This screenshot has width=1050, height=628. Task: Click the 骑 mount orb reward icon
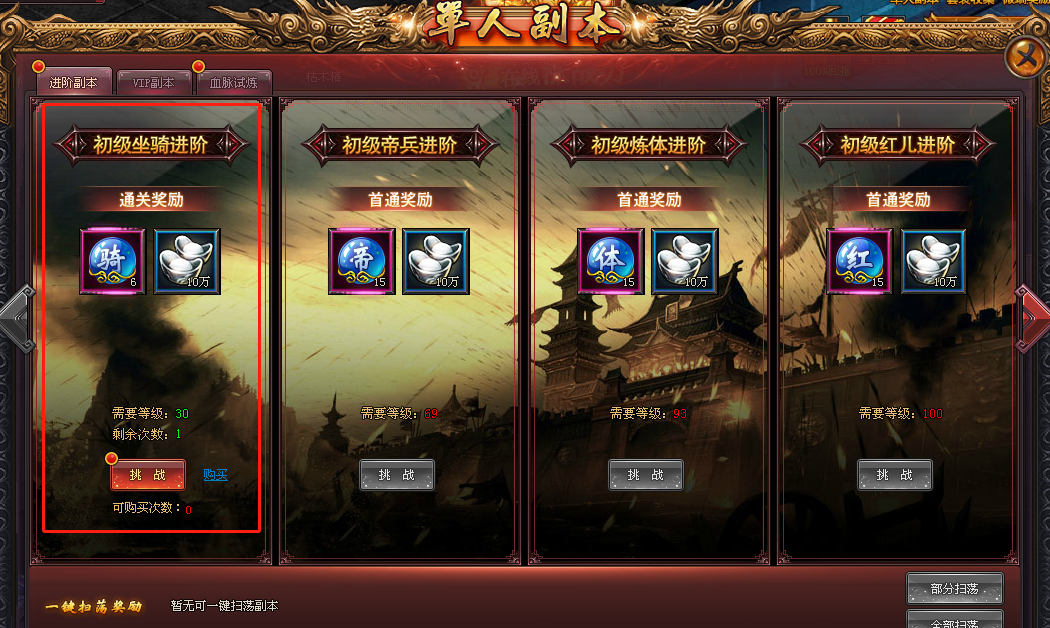coord(112,261)
